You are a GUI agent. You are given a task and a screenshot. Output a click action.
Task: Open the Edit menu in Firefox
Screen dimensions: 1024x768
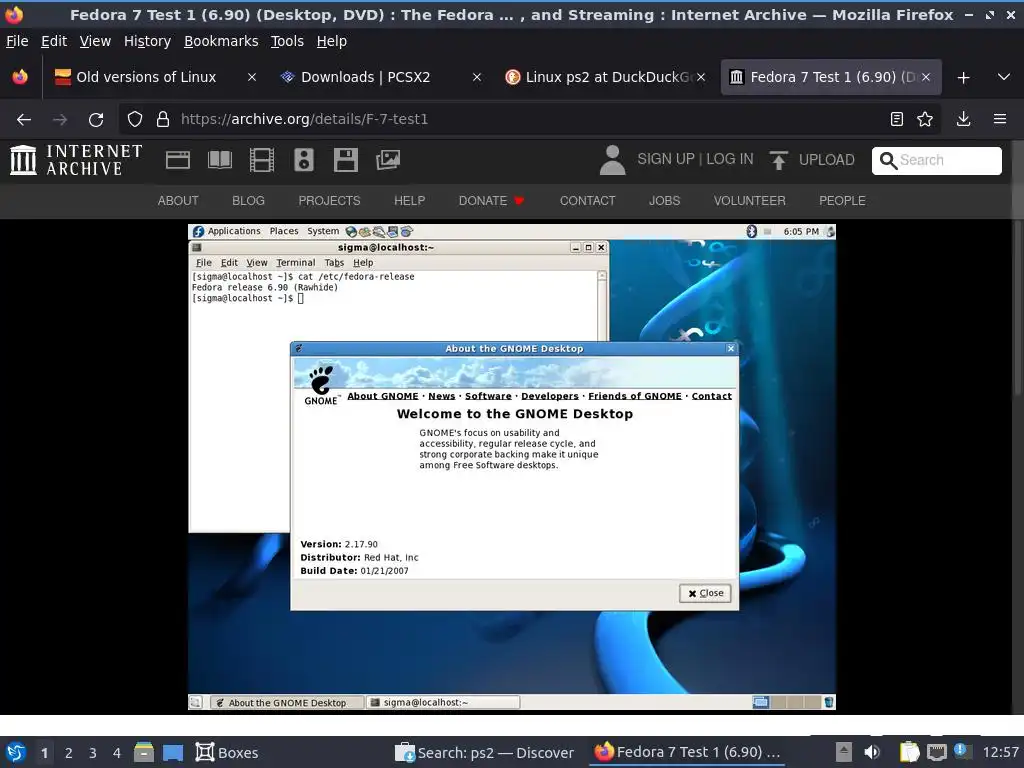(54, 41)
